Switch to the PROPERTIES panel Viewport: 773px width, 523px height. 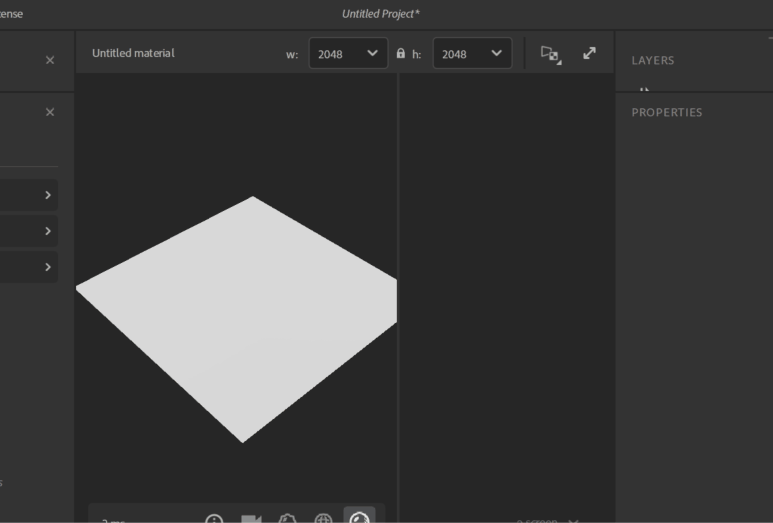click(x=667, y=112)
